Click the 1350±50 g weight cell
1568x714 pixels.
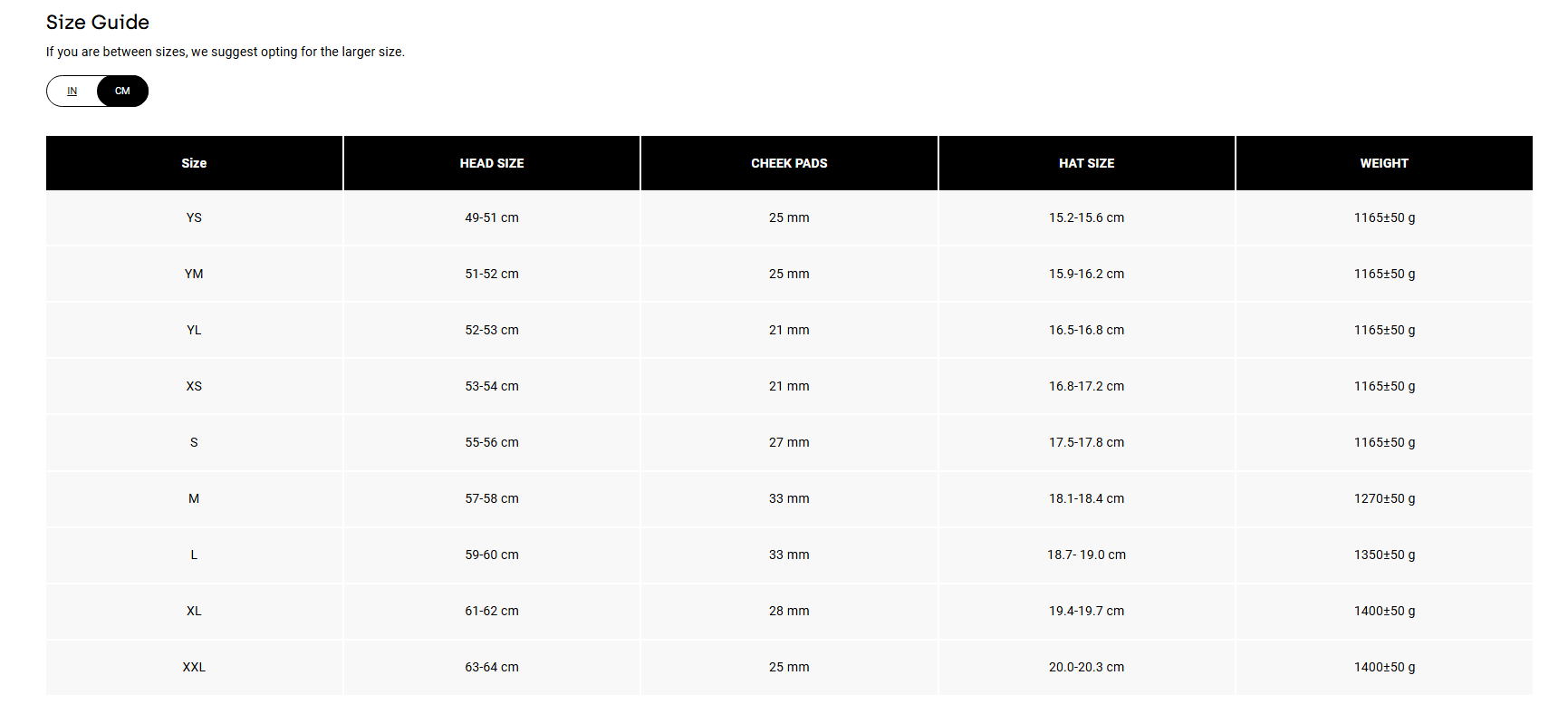[1383, 555]
